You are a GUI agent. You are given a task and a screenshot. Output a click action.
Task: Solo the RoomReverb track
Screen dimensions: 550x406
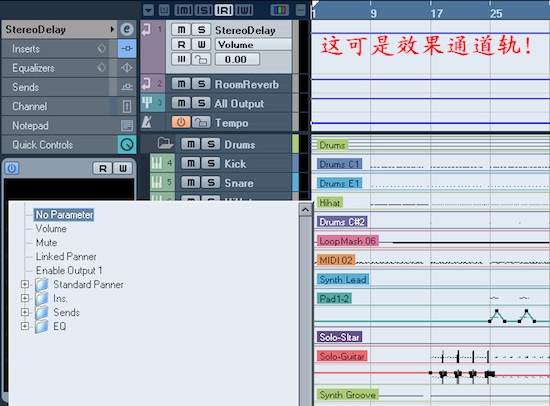[x=201, y=84]
